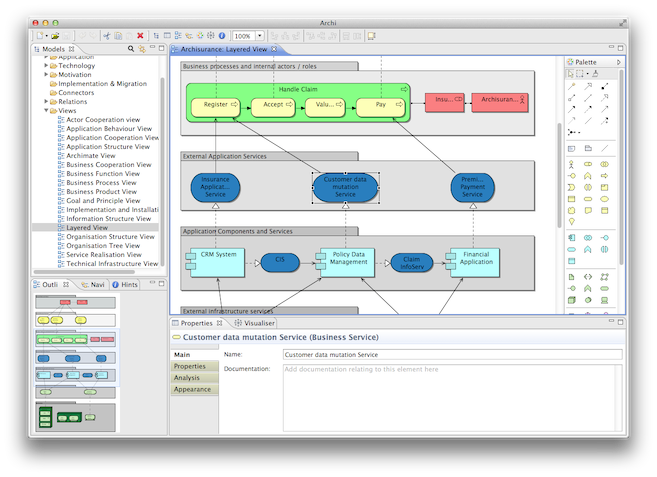Click the red Delete X icon
Screen dimensions: 657x477
pyautogui.click(x=140, y=36)
